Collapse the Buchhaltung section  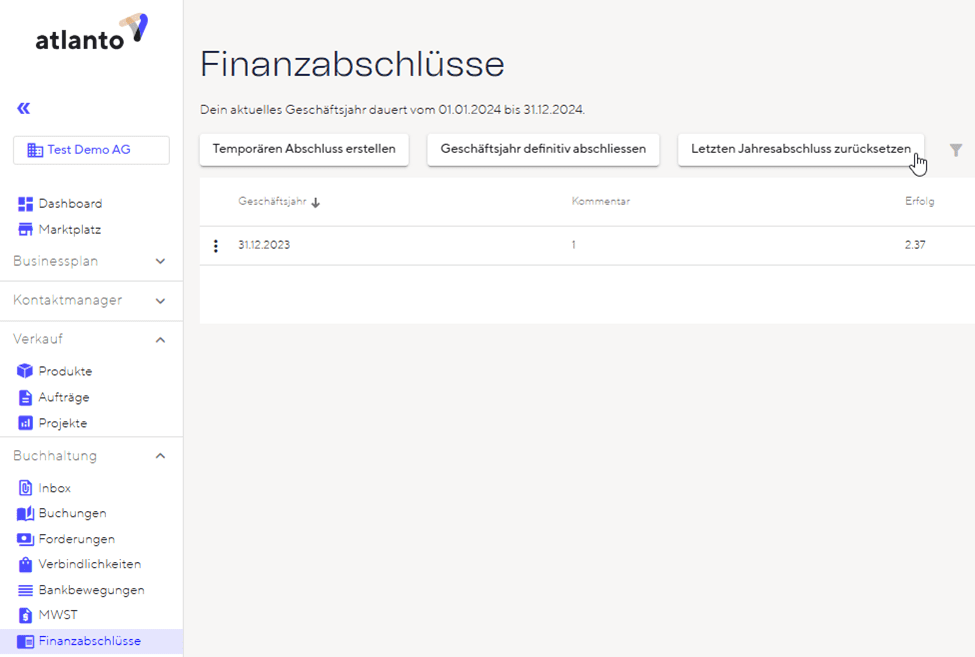(160, 456)
